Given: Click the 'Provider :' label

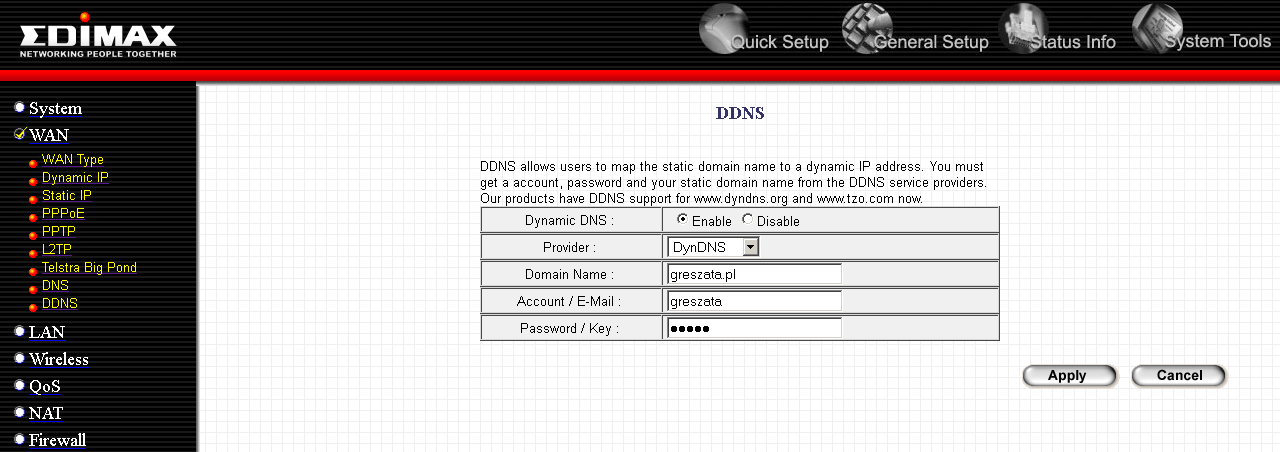Looking at the screenshot, I should coord(570,247).
